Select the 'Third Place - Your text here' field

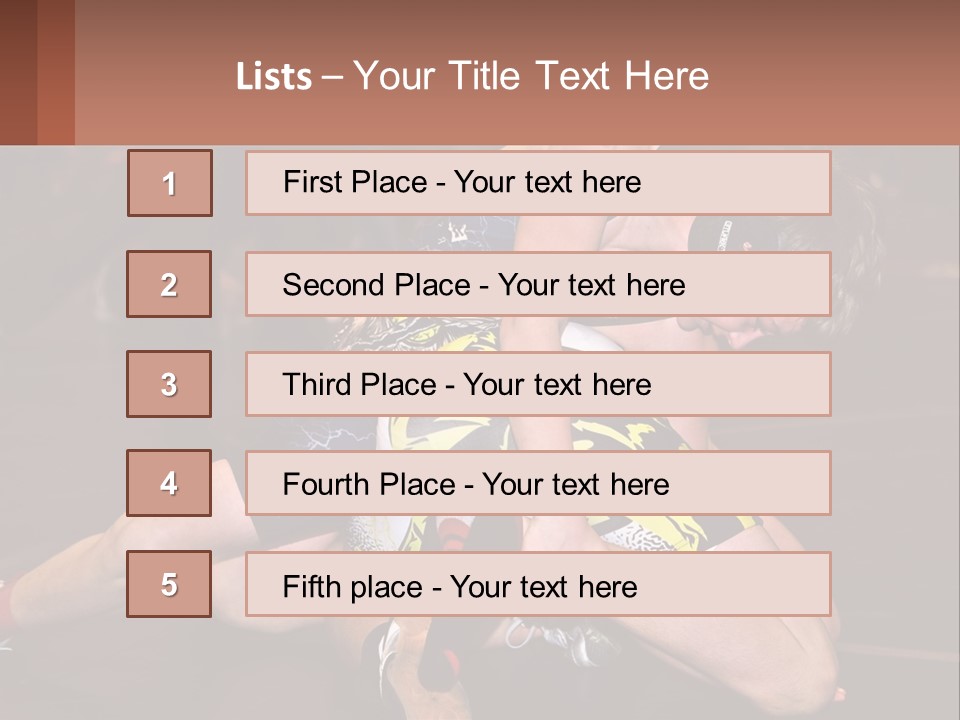(x=538, y=384)
